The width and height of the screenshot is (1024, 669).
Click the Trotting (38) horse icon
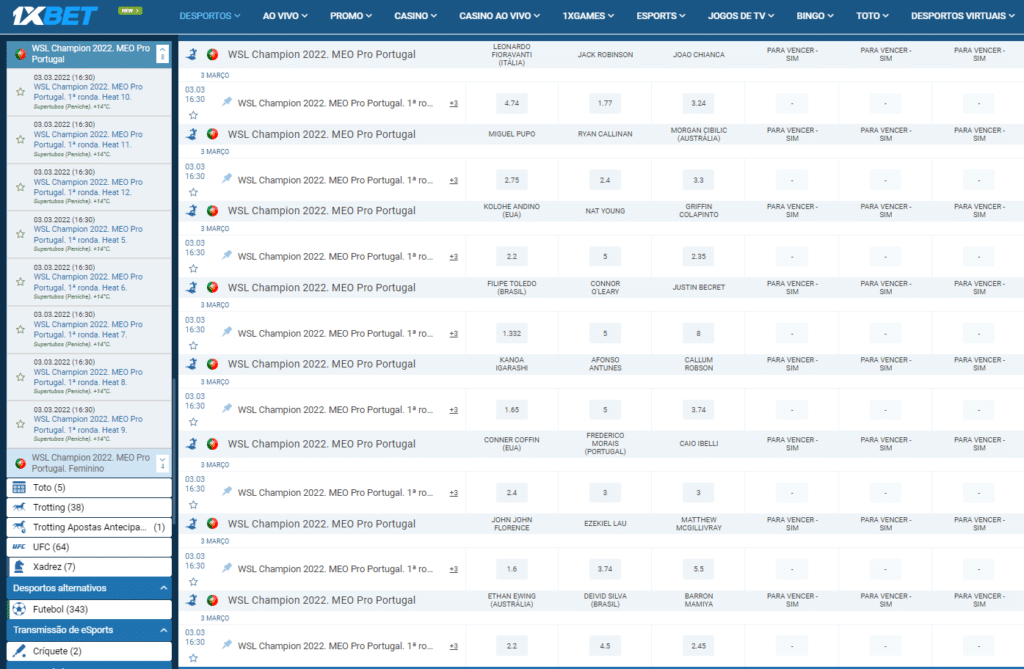pyautogui.click(x=19, y=507)
